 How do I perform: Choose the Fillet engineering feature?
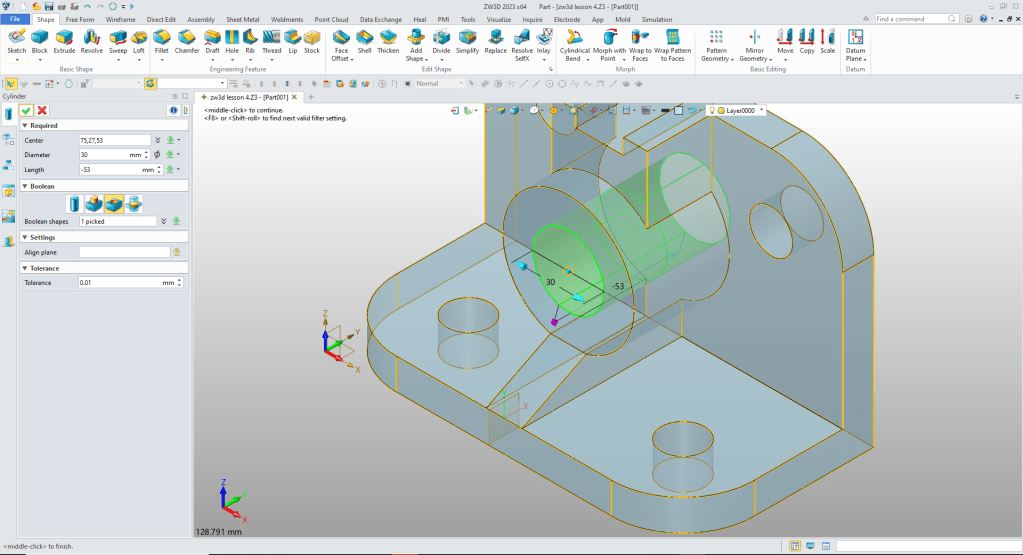tap(161, 39)
